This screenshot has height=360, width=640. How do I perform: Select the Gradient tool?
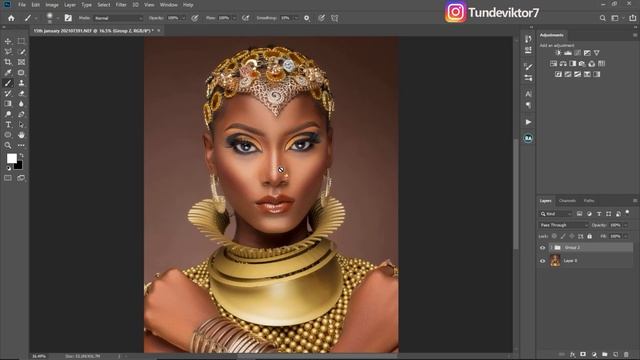[x=8, y=104]
